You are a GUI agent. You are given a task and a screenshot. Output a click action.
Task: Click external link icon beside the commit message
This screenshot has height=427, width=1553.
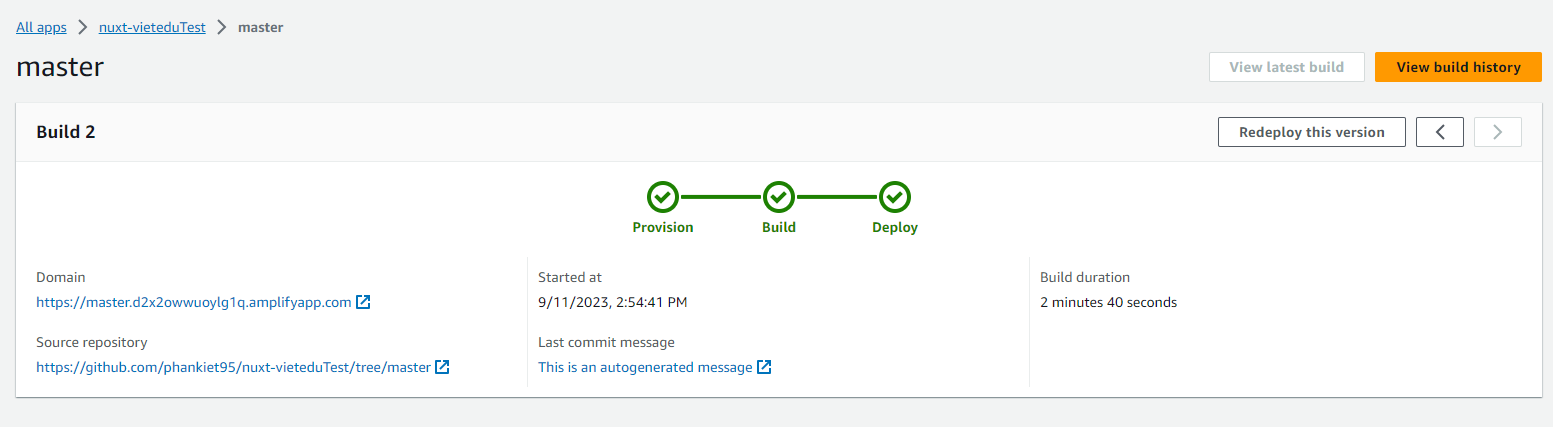click(x=764, y=367)
